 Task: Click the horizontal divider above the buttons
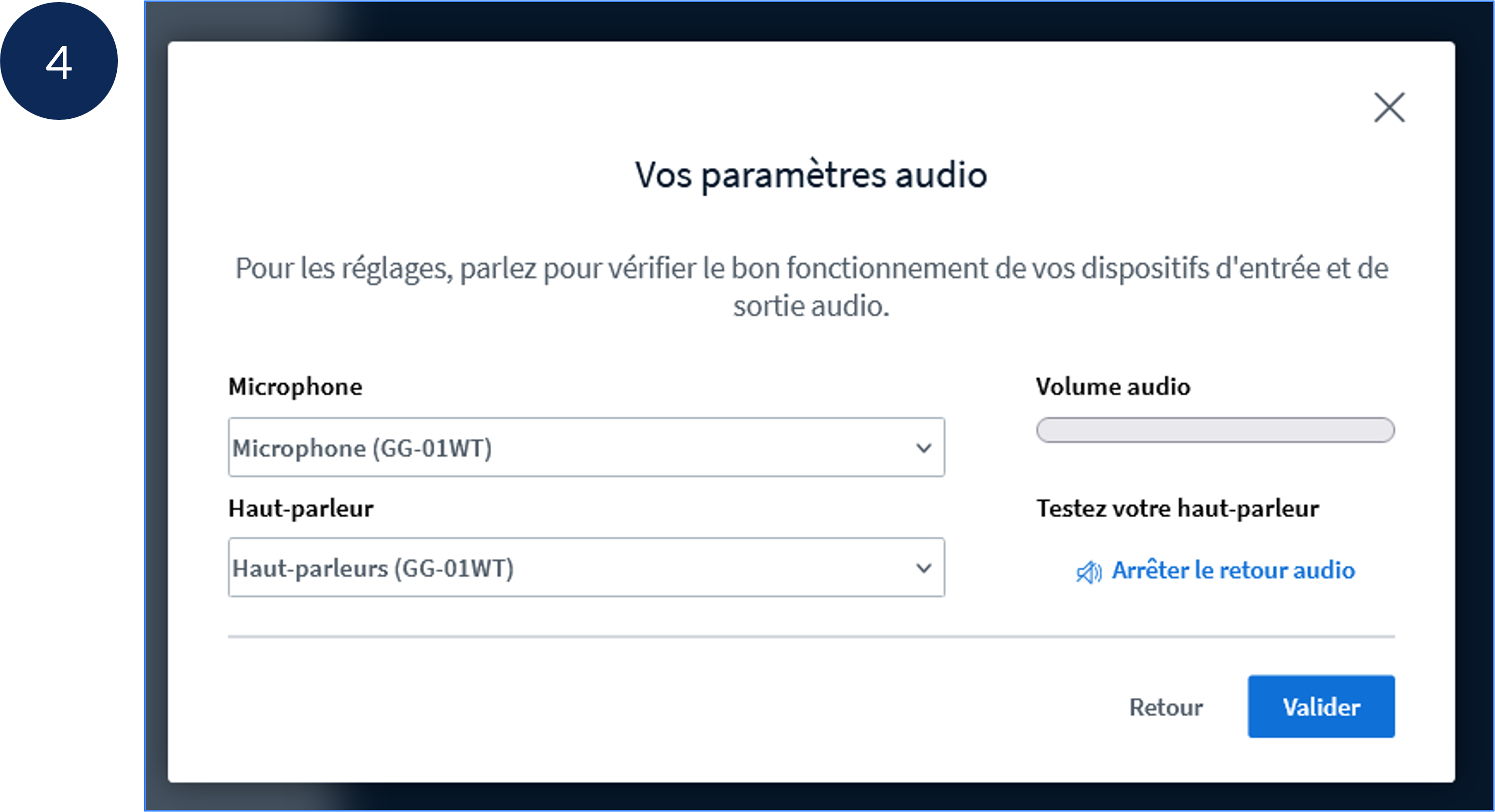click(x=811, y=637)
